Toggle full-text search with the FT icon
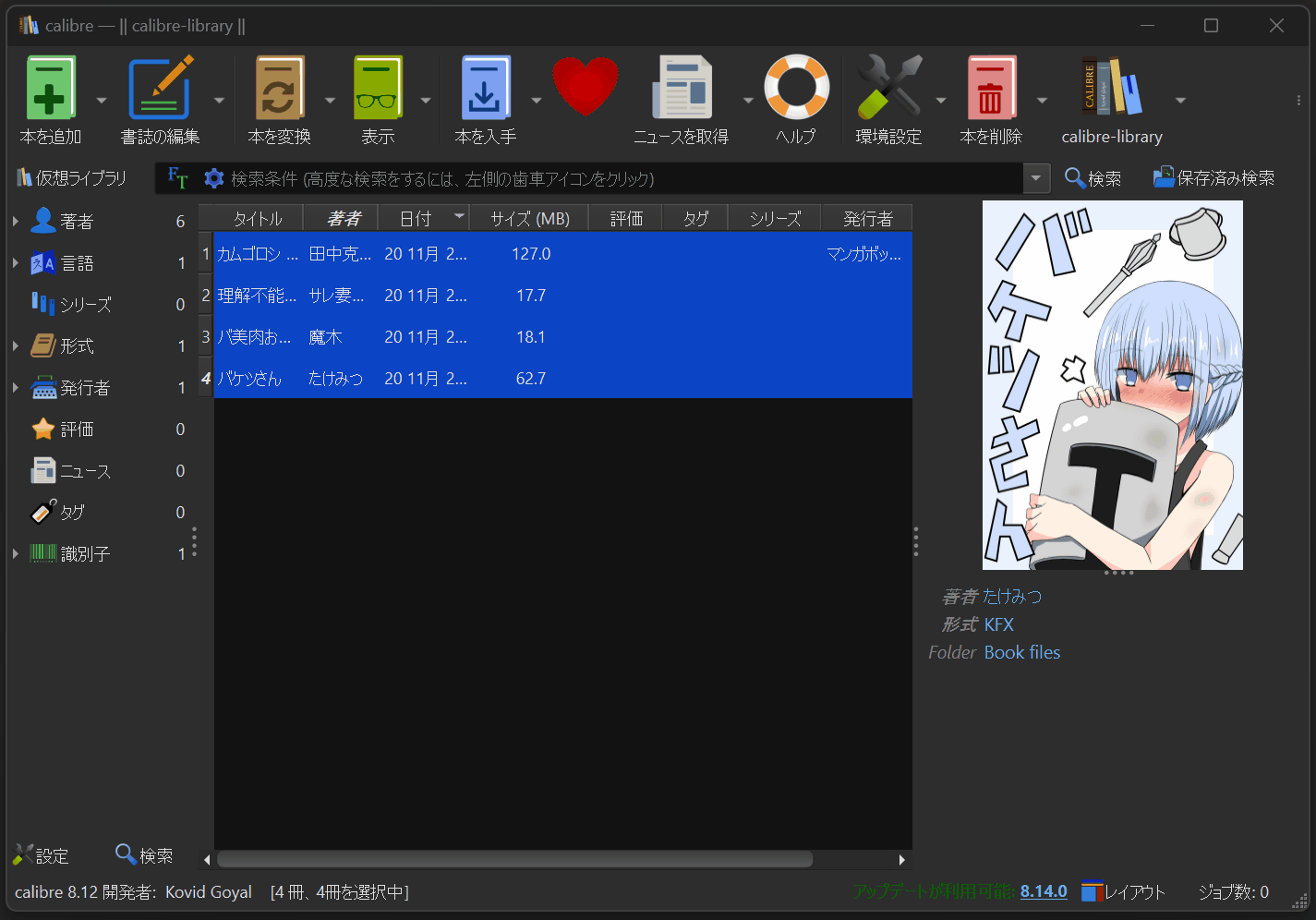The width and height of the screenshot is (1316, 920). click(x=177, y=177)
